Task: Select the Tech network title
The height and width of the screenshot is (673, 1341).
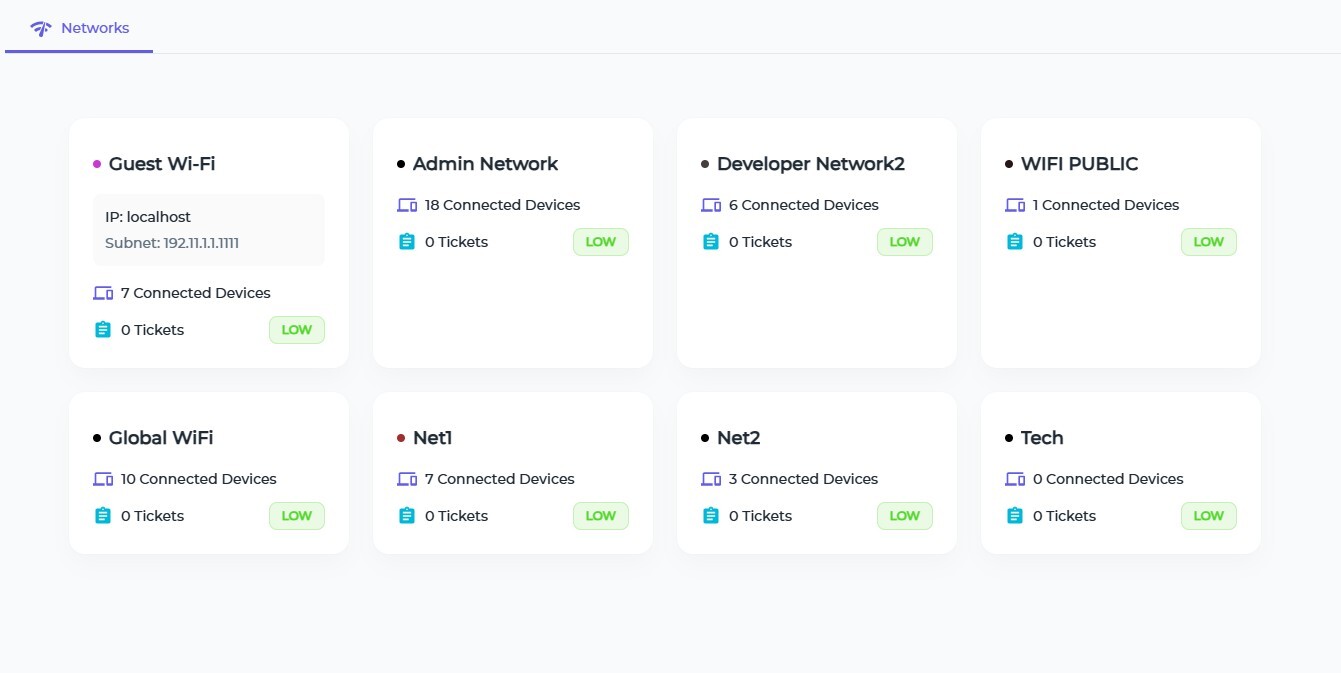Action: 1042,438
